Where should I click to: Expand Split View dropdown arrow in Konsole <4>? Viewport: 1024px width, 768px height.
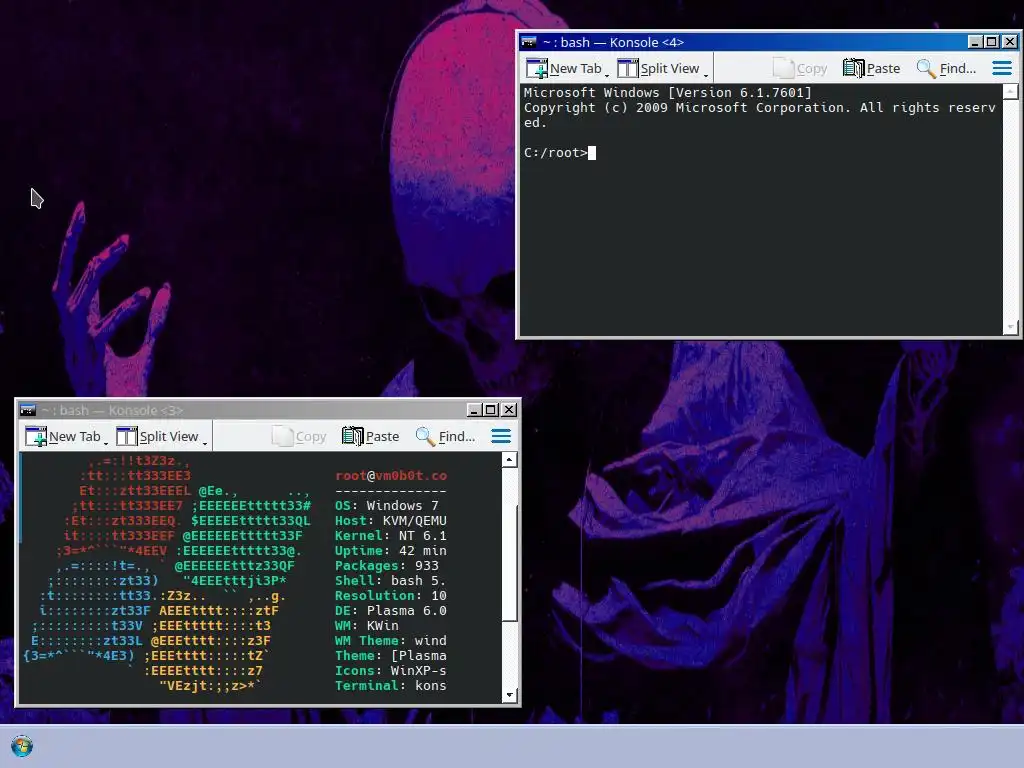coord(706,74)
